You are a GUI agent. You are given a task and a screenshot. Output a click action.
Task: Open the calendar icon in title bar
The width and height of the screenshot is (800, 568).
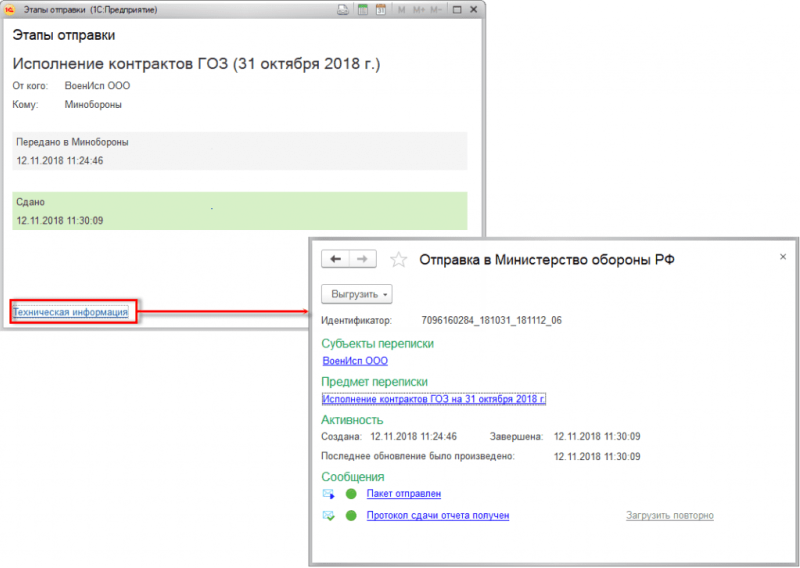point(381,10)
